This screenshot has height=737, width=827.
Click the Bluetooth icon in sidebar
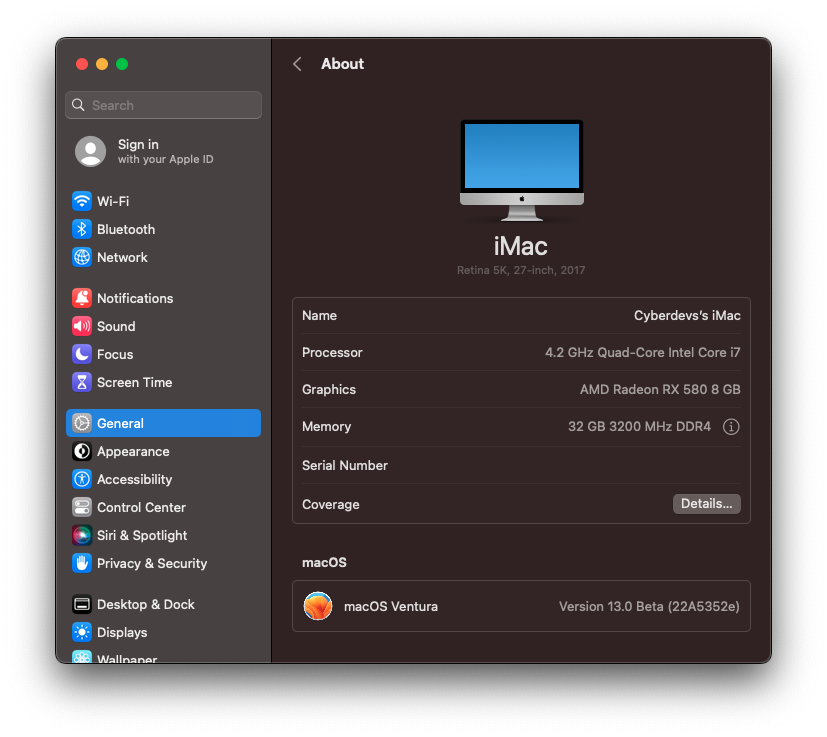[x=82, y=229]
